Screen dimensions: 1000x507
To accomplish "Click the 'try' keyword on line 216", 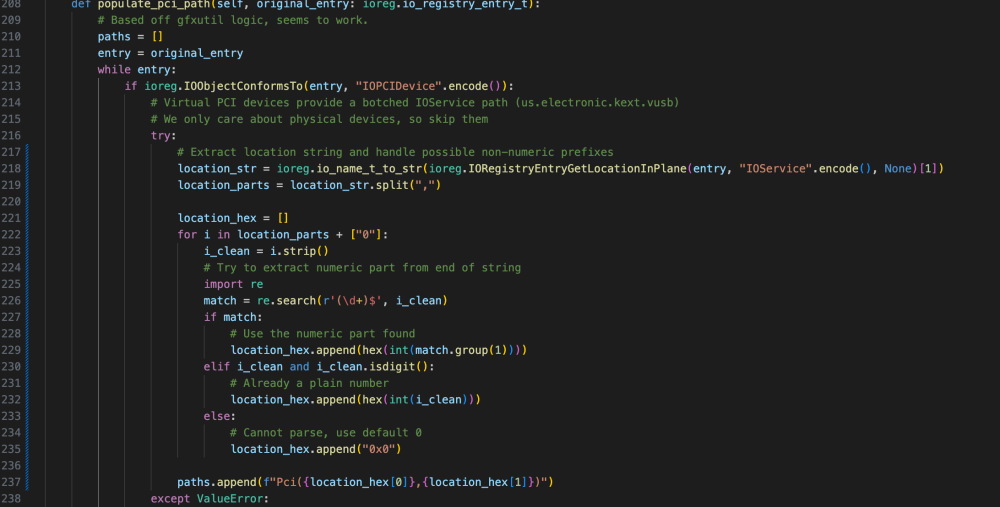I will [x=160, y=136].
